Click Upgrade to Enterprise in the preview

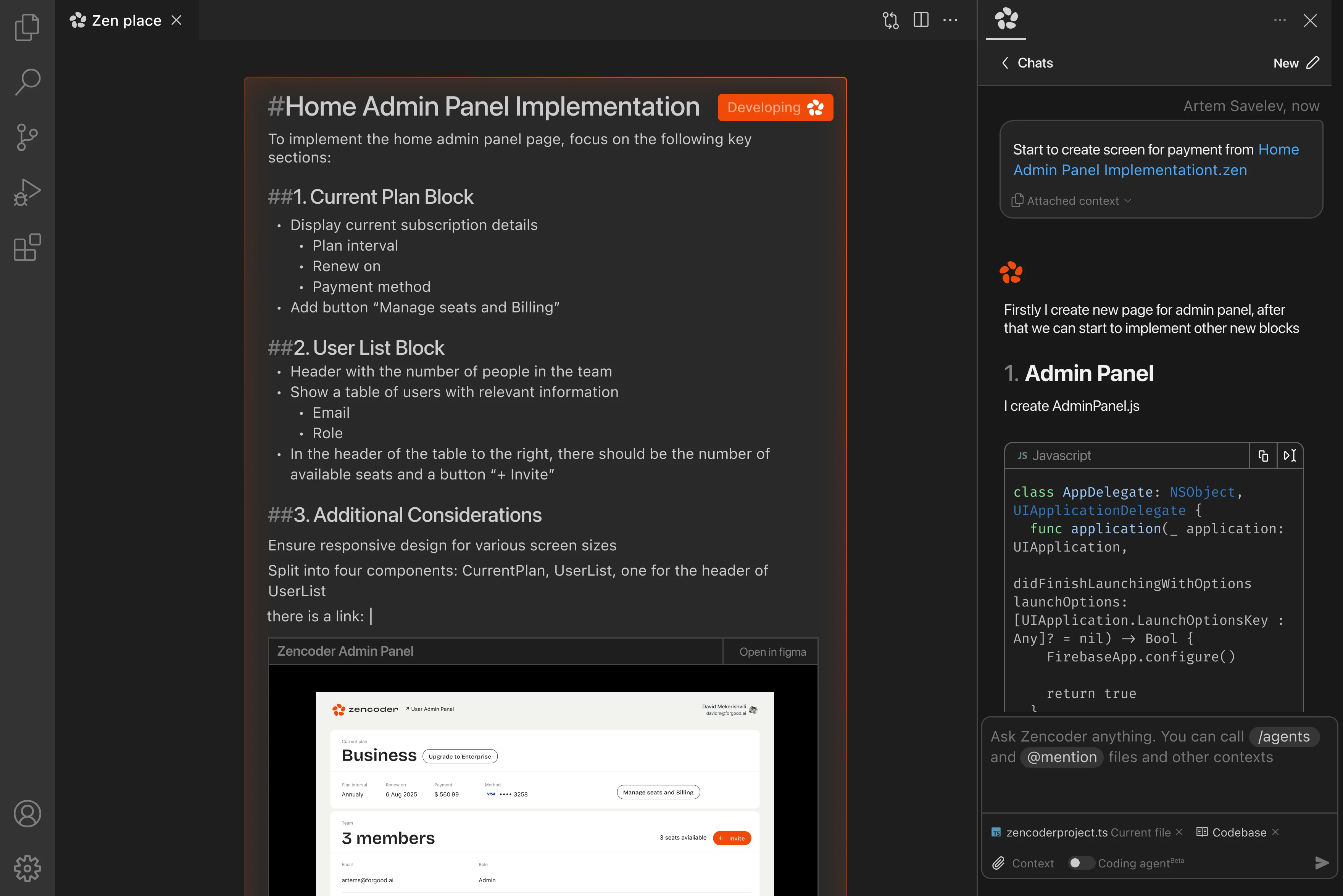coord(459,756)
